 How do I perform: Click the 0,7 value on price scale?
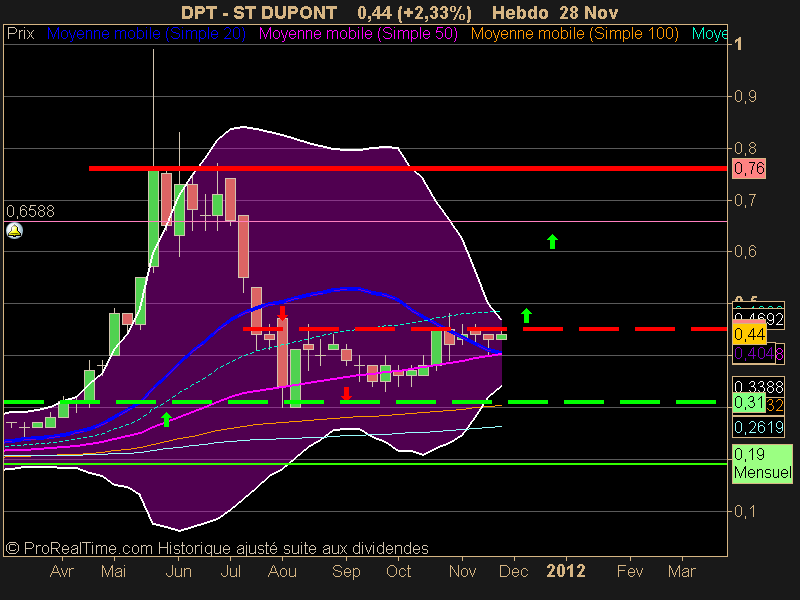point(745,200)
